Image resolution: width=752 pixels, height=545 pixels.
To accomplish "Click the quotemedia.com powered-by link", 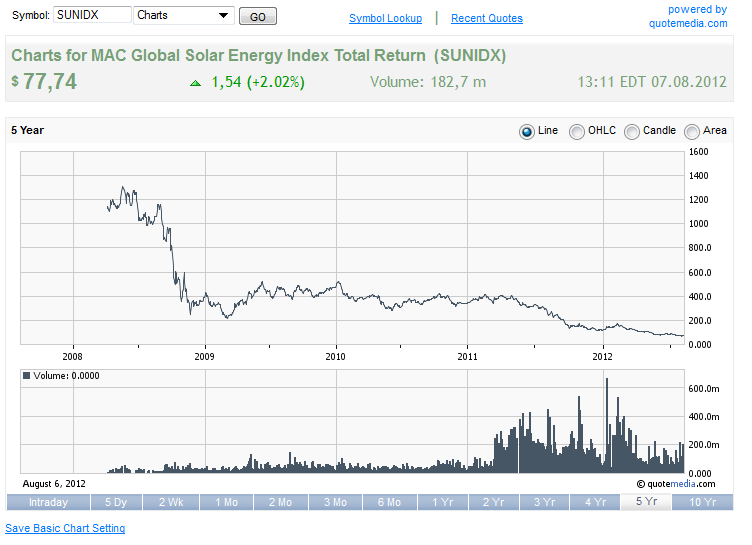I will coord(697,23).
